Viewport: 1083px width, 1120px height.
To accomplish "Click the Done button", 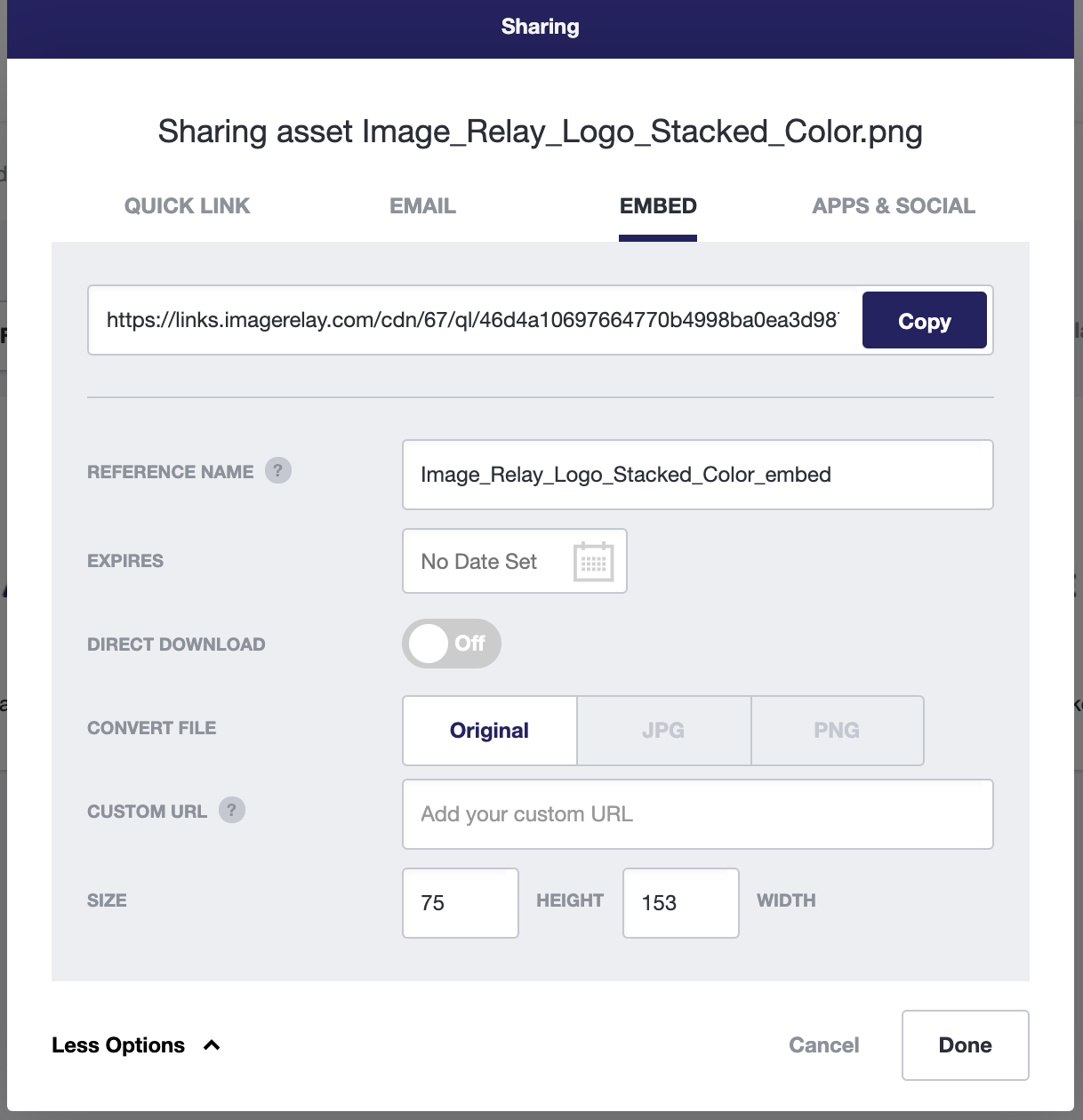I will pos(966,1045).
